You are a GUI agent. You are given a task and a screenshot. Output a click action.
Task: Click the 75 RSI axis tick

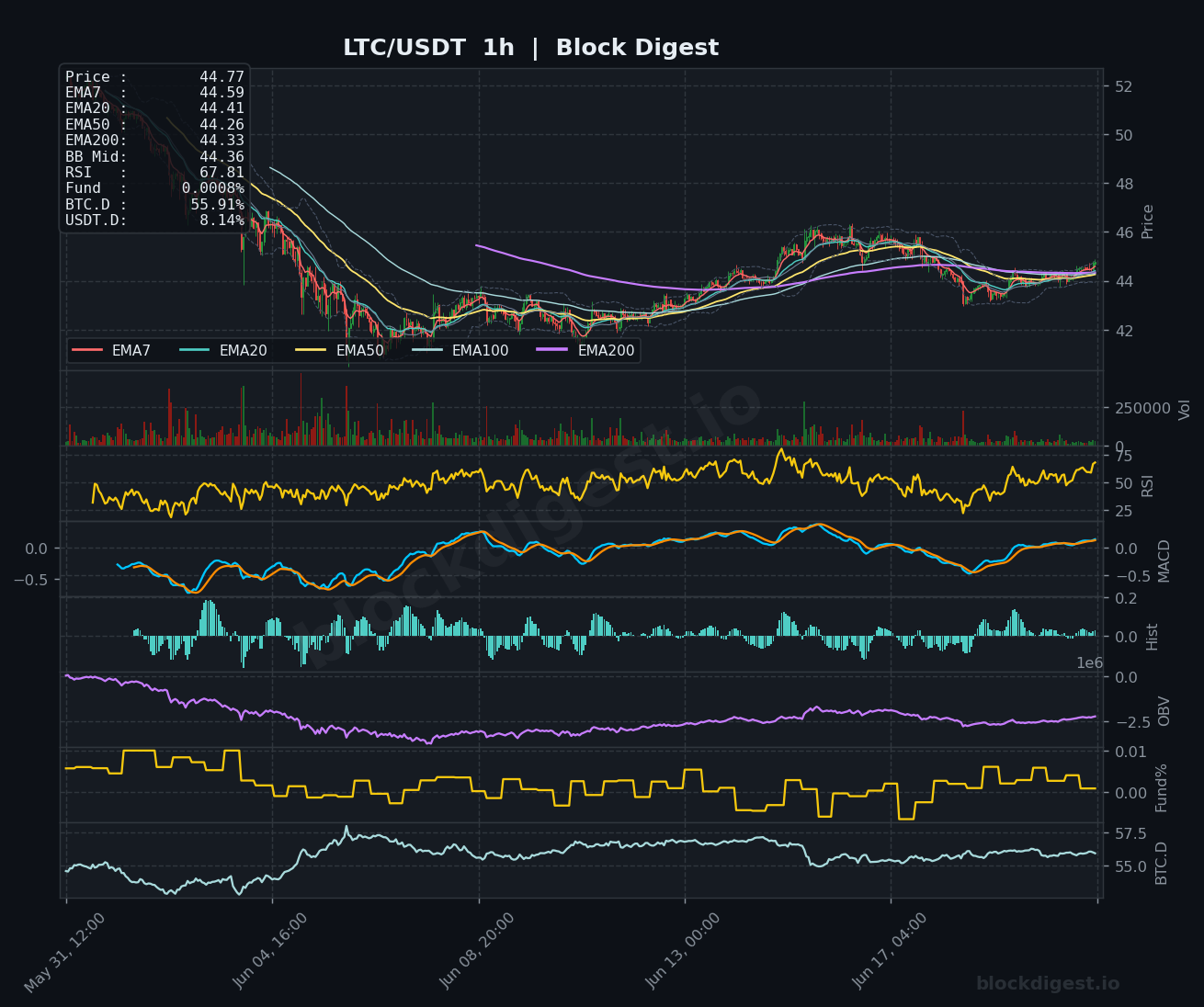click(1123, 456)
